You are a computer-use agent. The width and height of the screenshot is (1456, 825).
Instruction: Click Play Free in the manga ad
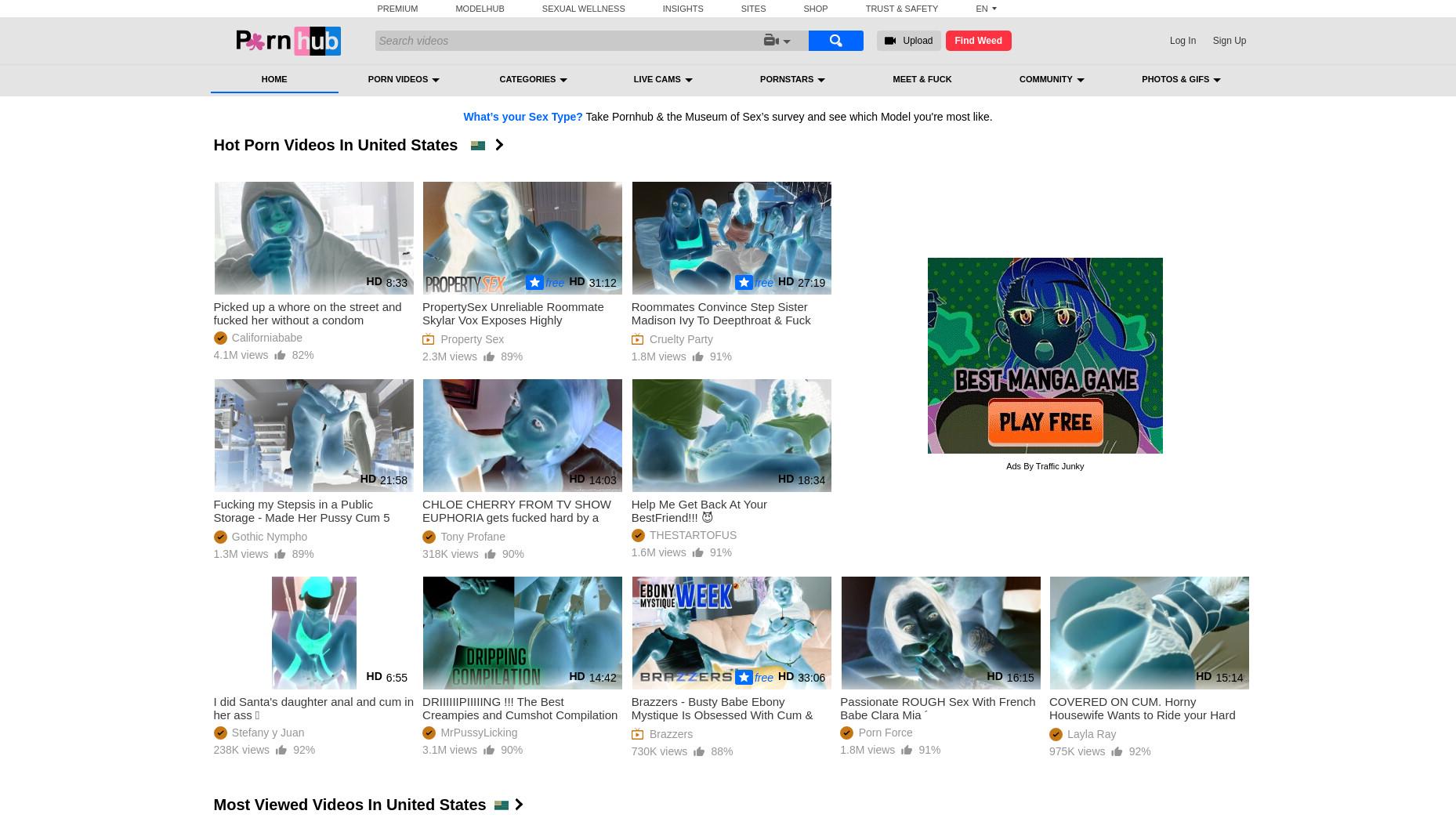[1045, 422]
